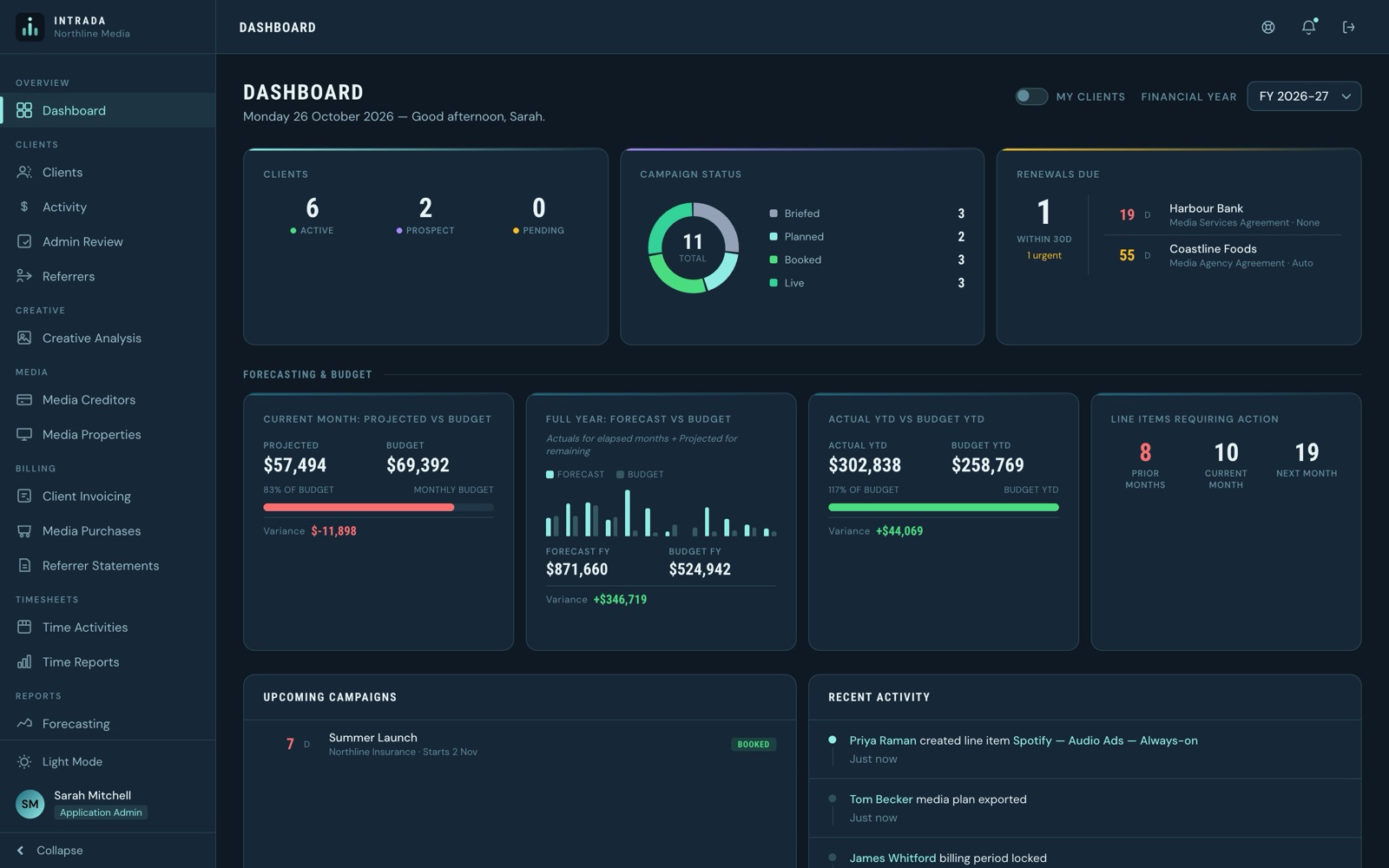
Task: Click the Intrada logo icon
Action: pyautogui.click(x=30, y=27)
